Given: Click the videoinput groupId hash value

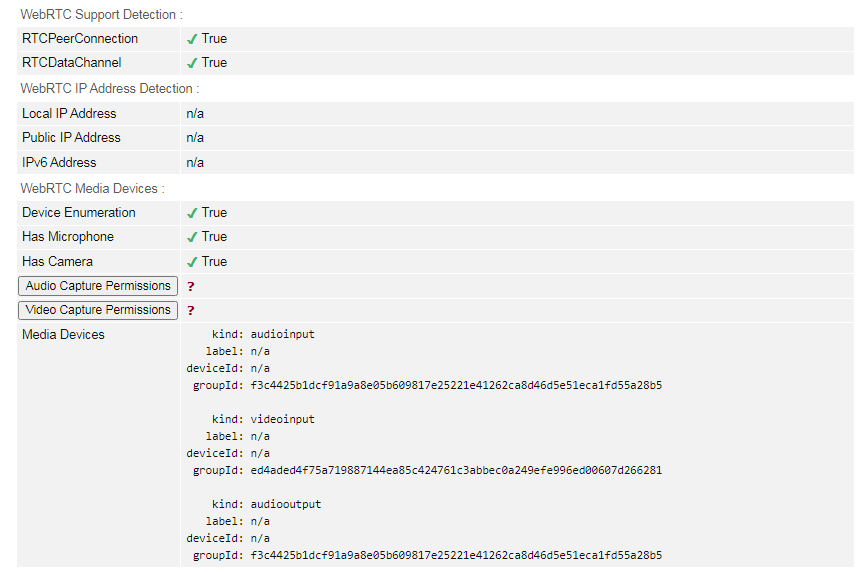Looking at the screenshot, I should coord(456,470).
